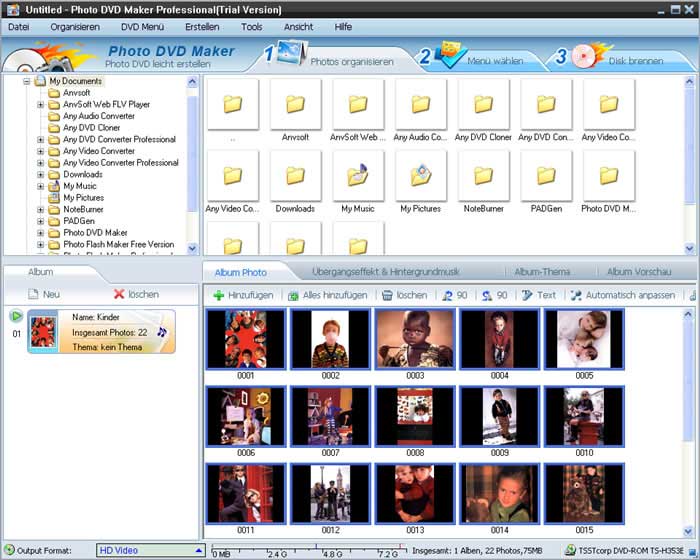Open the Tools menu
This screenshot has height=560, width=700.
252,27
